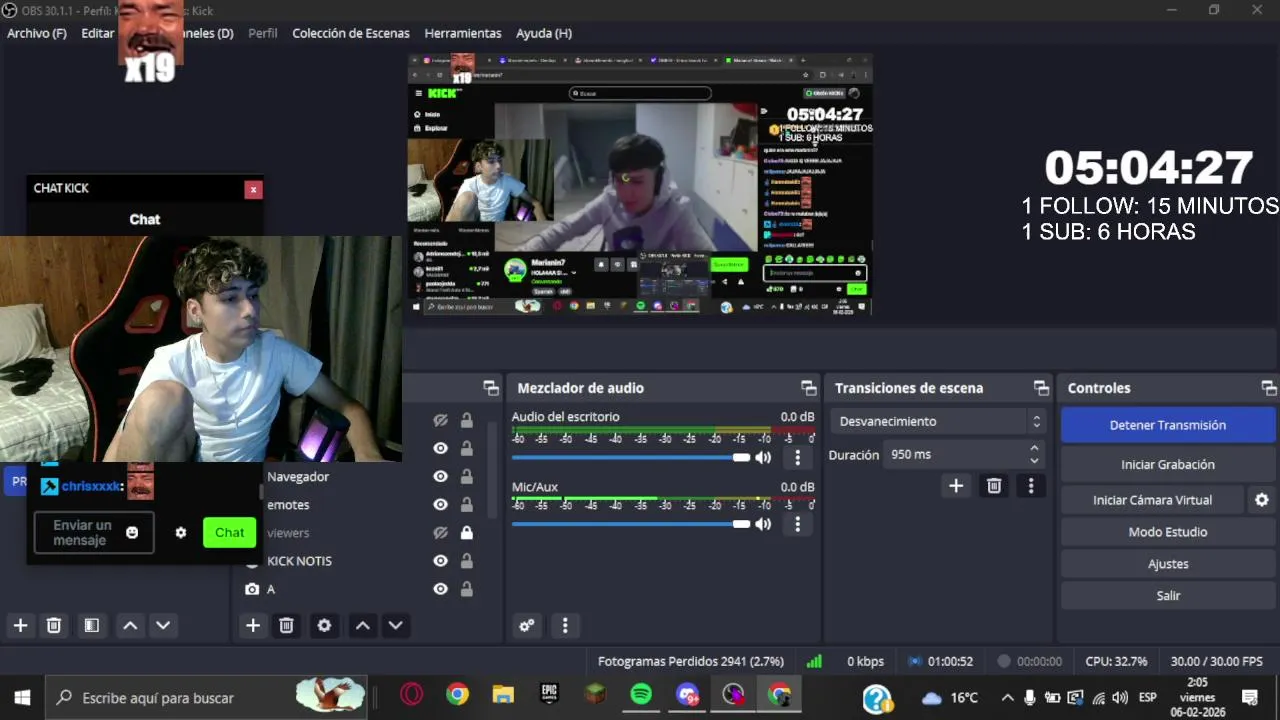Move selected source down in Sources toolbar
Viewport: 1280px width, 720px height.
[396, 625]
